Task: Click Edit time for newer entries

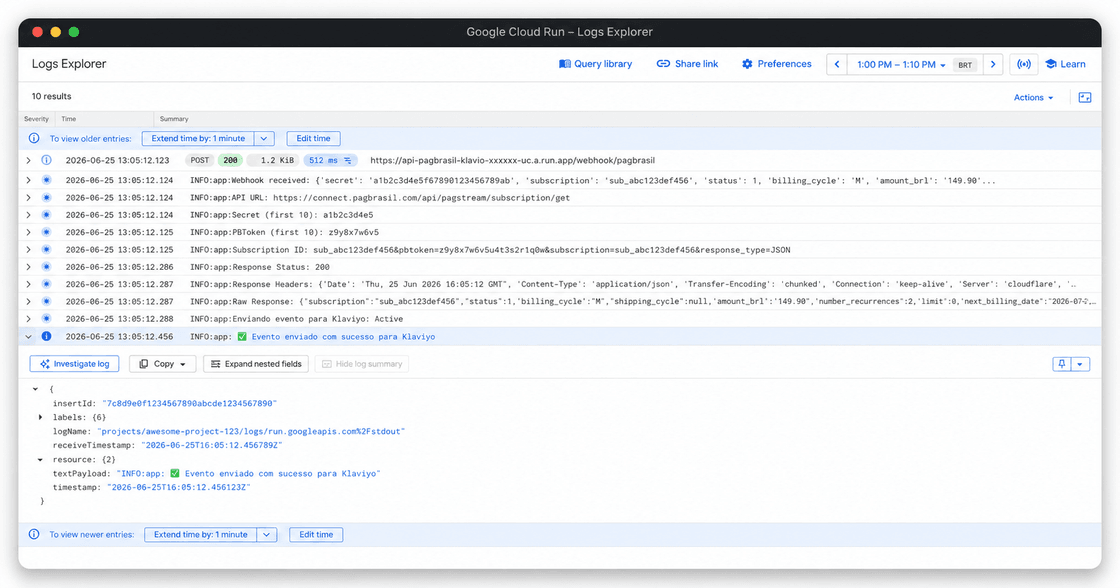Action: pos(316,534)
